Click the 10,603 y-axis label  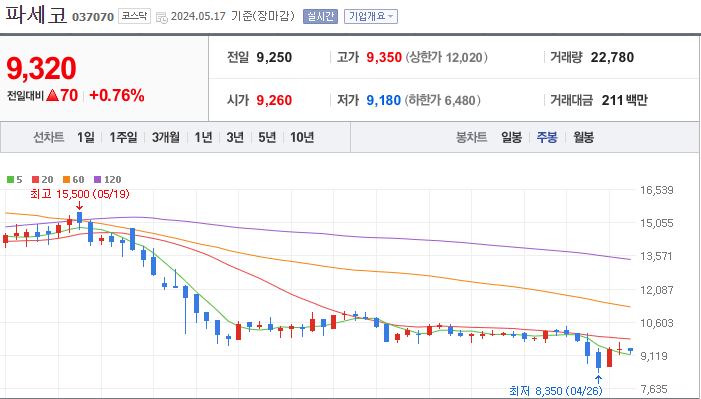tap(657, 323)
